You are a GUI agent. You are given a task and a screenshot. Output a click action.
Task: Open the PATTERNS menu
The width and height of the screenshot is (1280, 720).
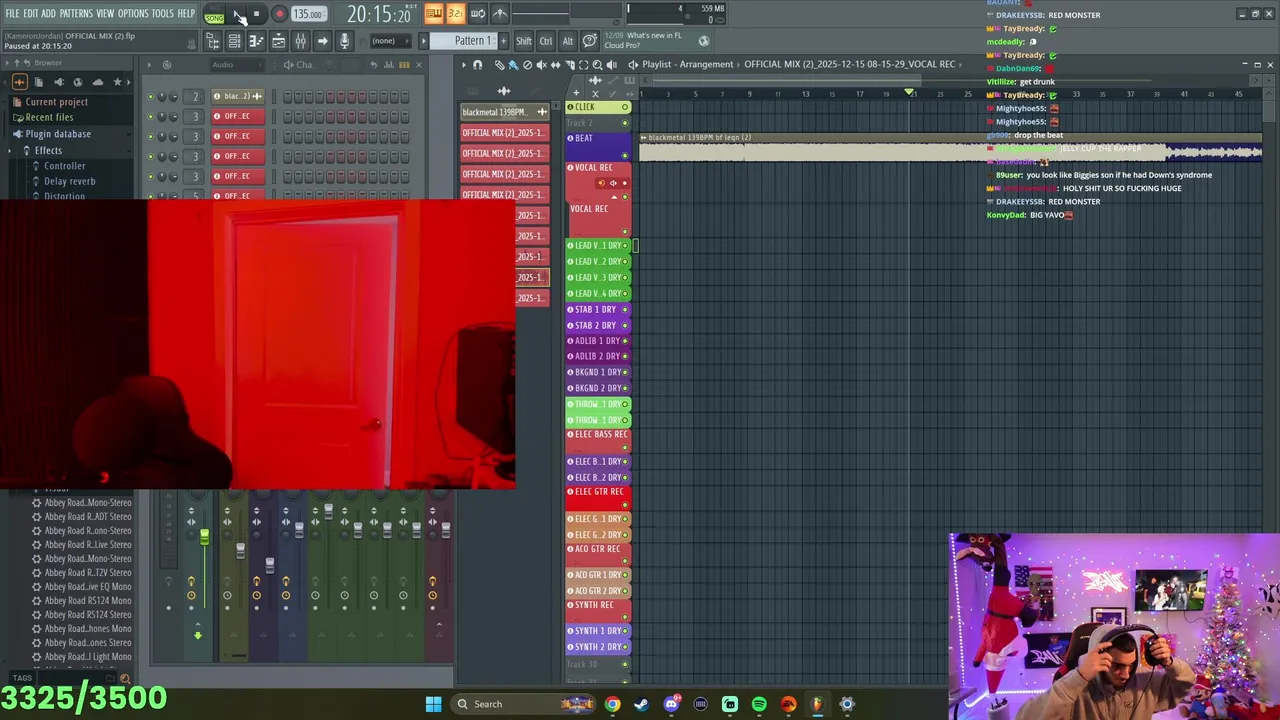pyautogui.click(x=76, y=14)
